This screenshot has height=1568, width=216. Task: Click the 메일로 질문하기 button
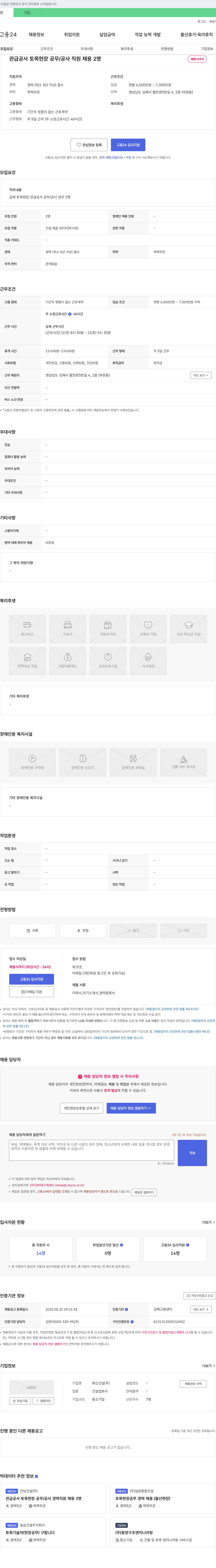[144, 1192]
